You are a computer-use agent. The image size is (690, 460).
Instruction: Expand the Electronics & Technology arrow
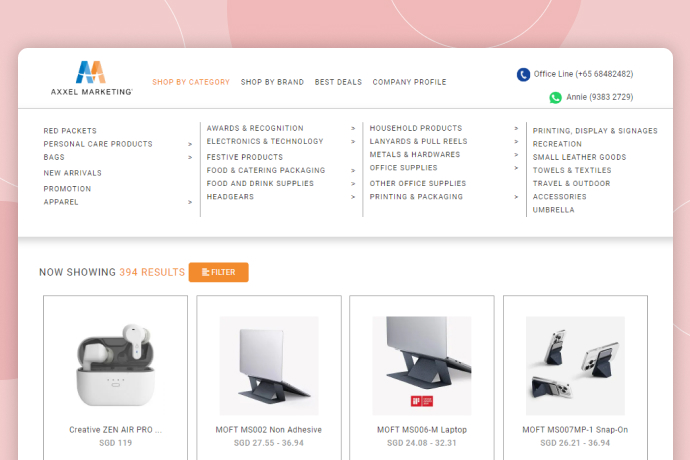(x=353, y=142)
